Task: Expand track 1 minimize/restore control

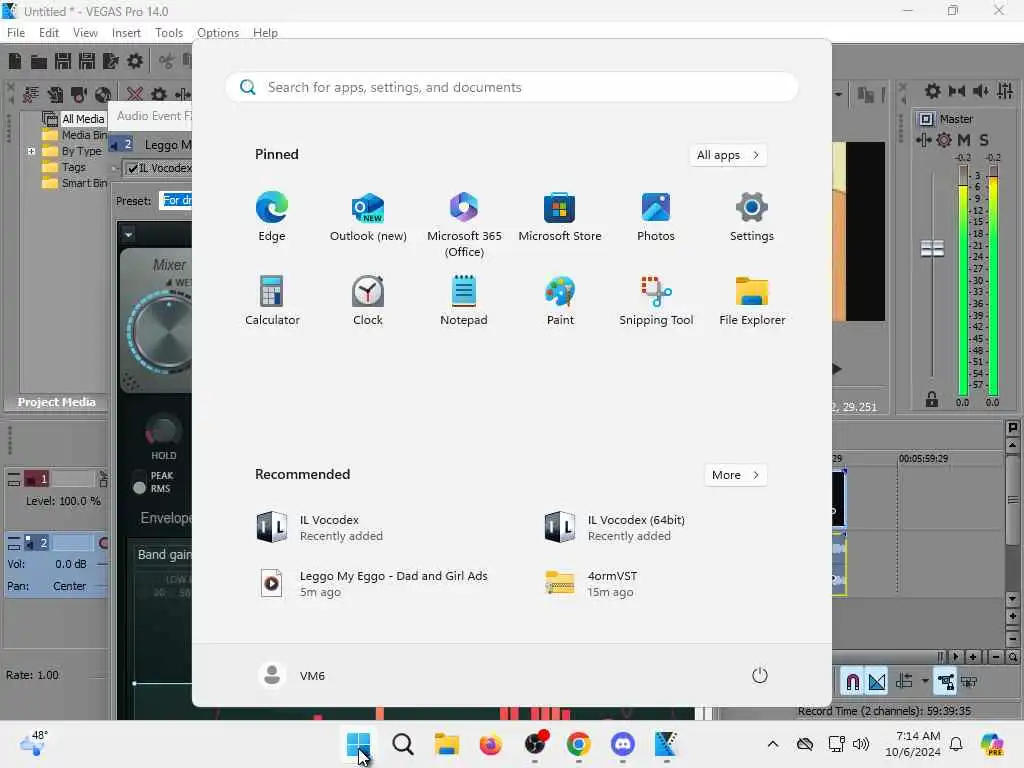Action: [14, 481]
